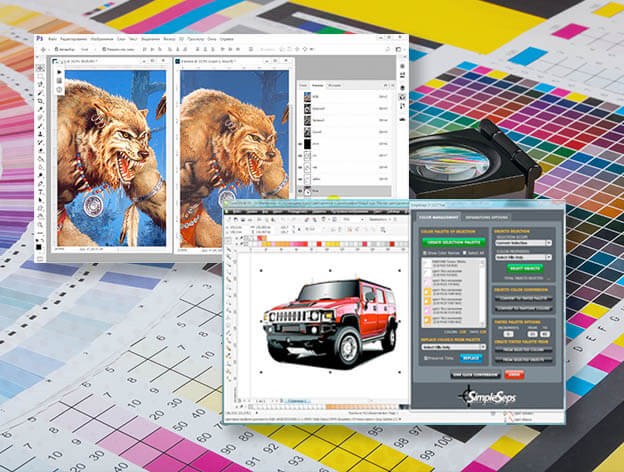Click the Photoshop Ps logo icon
Screen dimensions: 624x472
tap(39, 39)
